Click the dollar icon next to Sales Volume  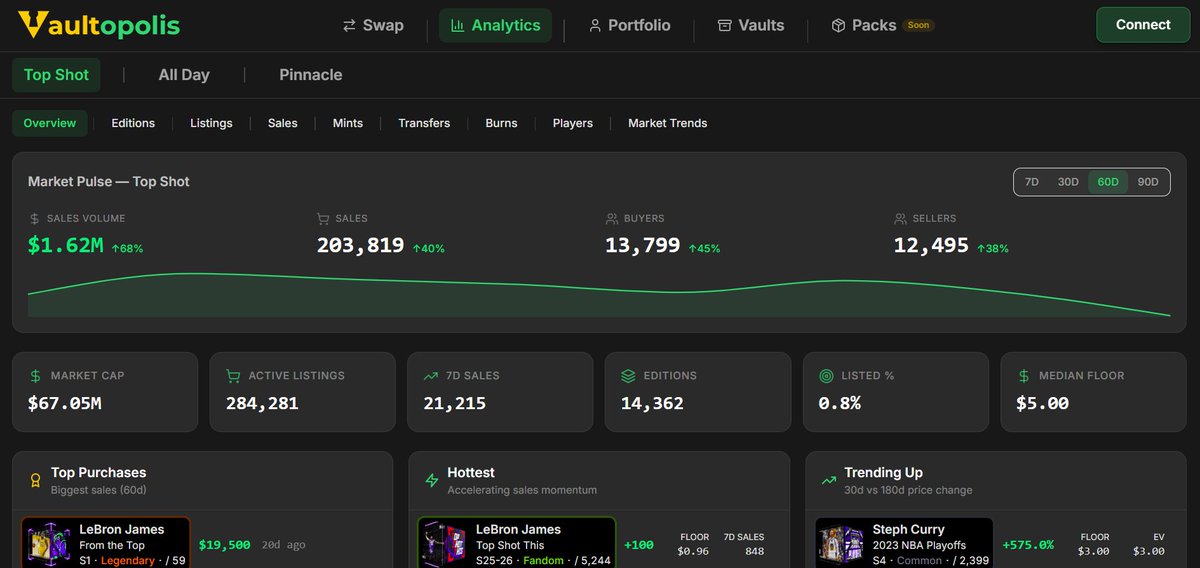click(x=35, y=218)
